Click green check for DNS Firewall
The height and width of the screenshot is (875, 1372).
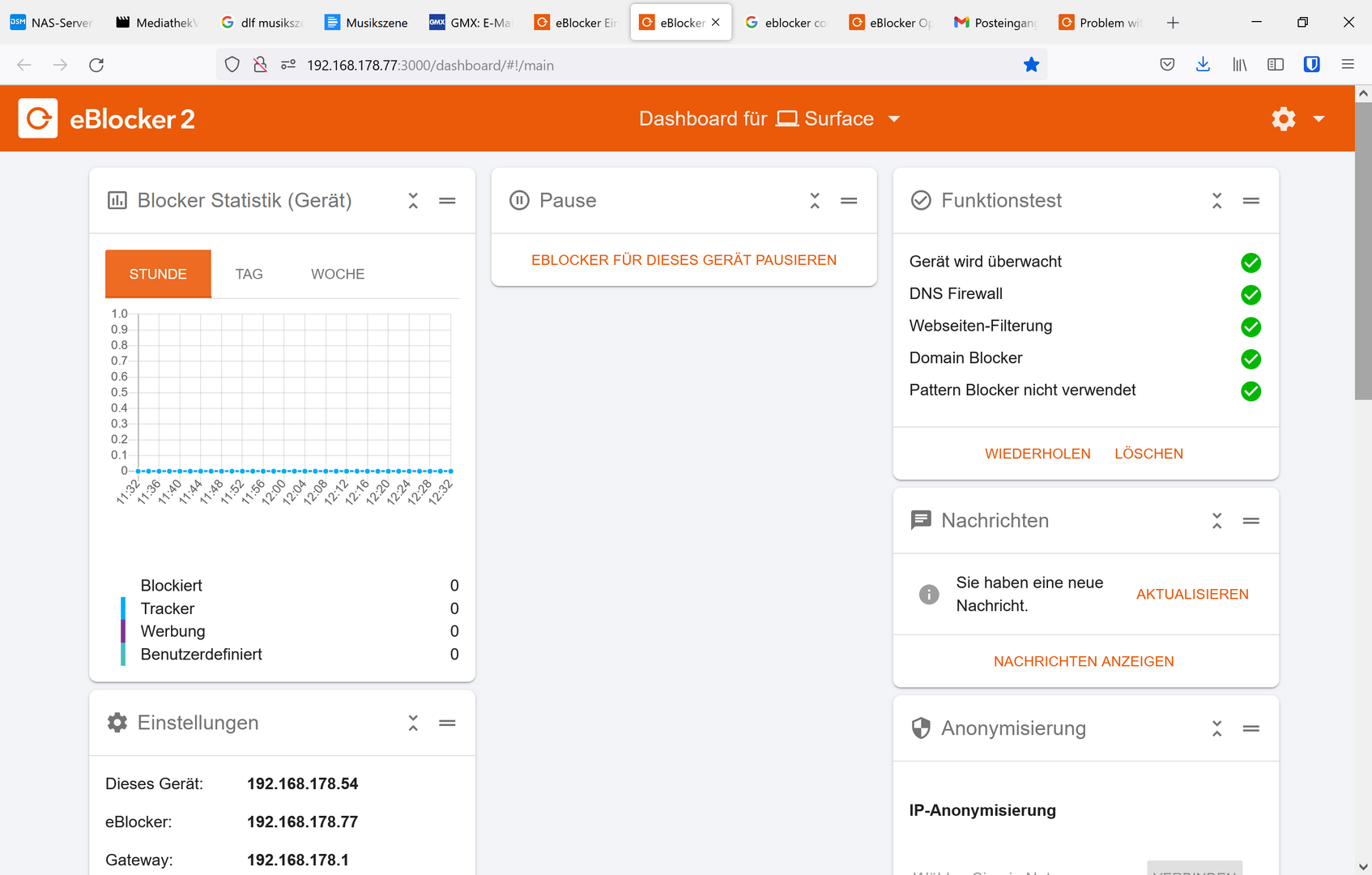1251,295
